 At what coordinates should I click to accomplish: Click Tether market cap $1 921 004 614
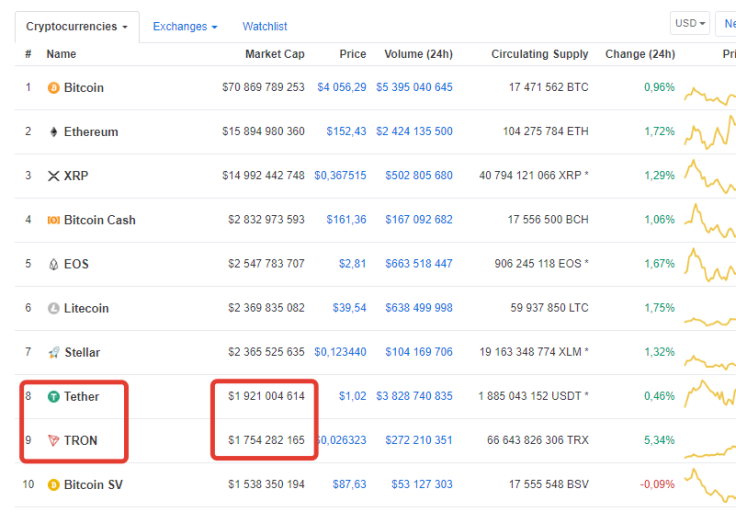pyautogui.click(x=267, y=396)
